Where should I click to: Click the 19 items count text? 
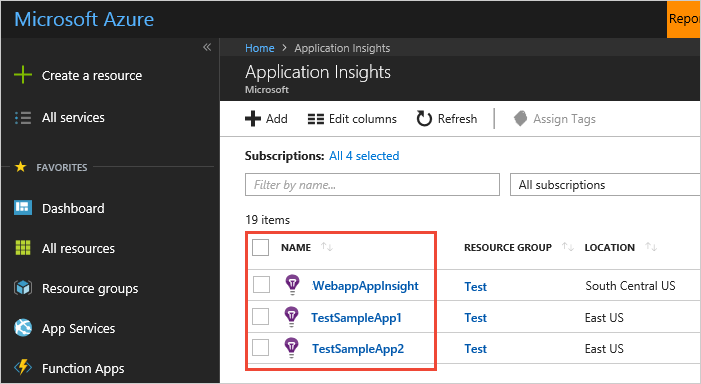click(267, 220)
